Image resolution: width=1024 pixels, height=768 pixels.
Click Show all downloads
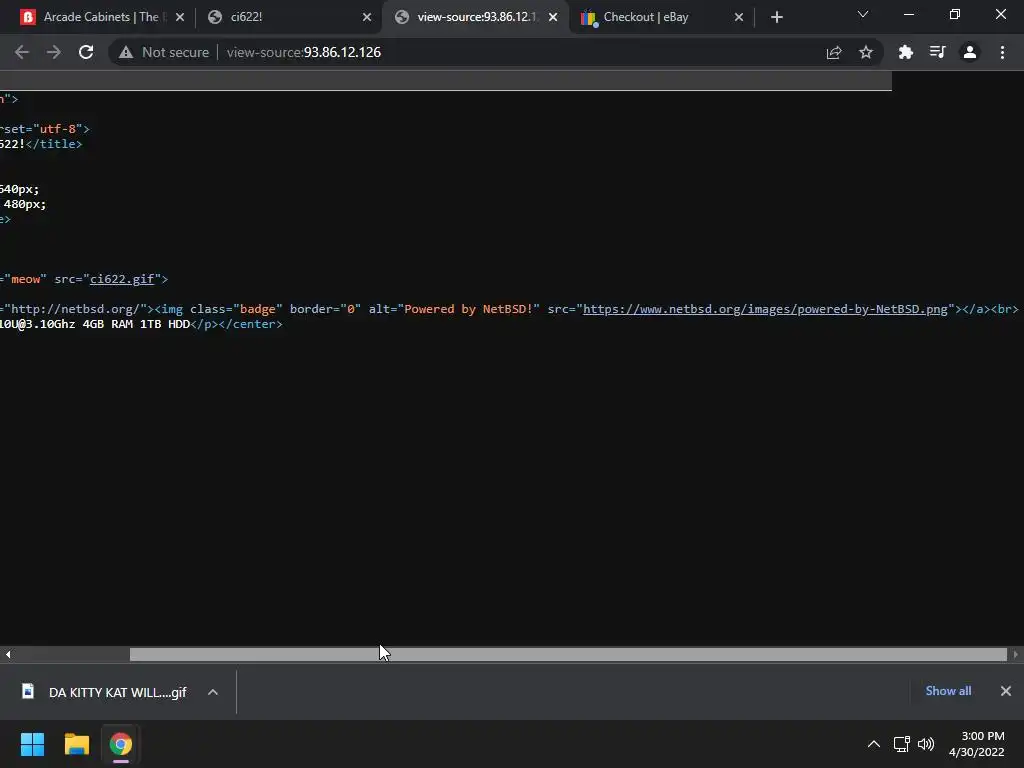(x=948, y=691)
